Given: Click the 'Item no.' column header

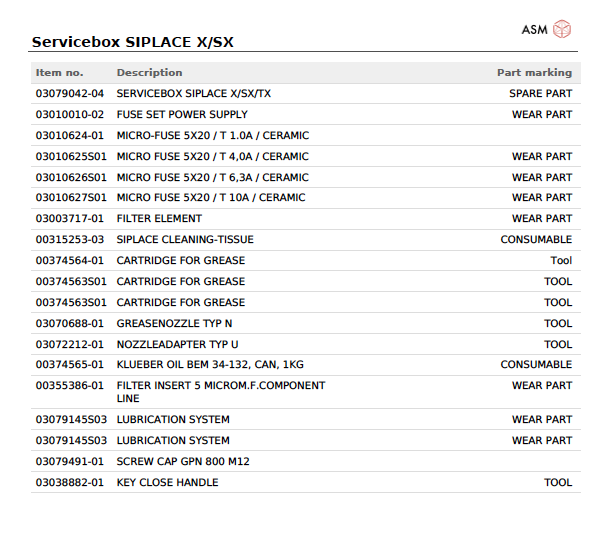Looking at the screenshot, I should click(59, 73).
